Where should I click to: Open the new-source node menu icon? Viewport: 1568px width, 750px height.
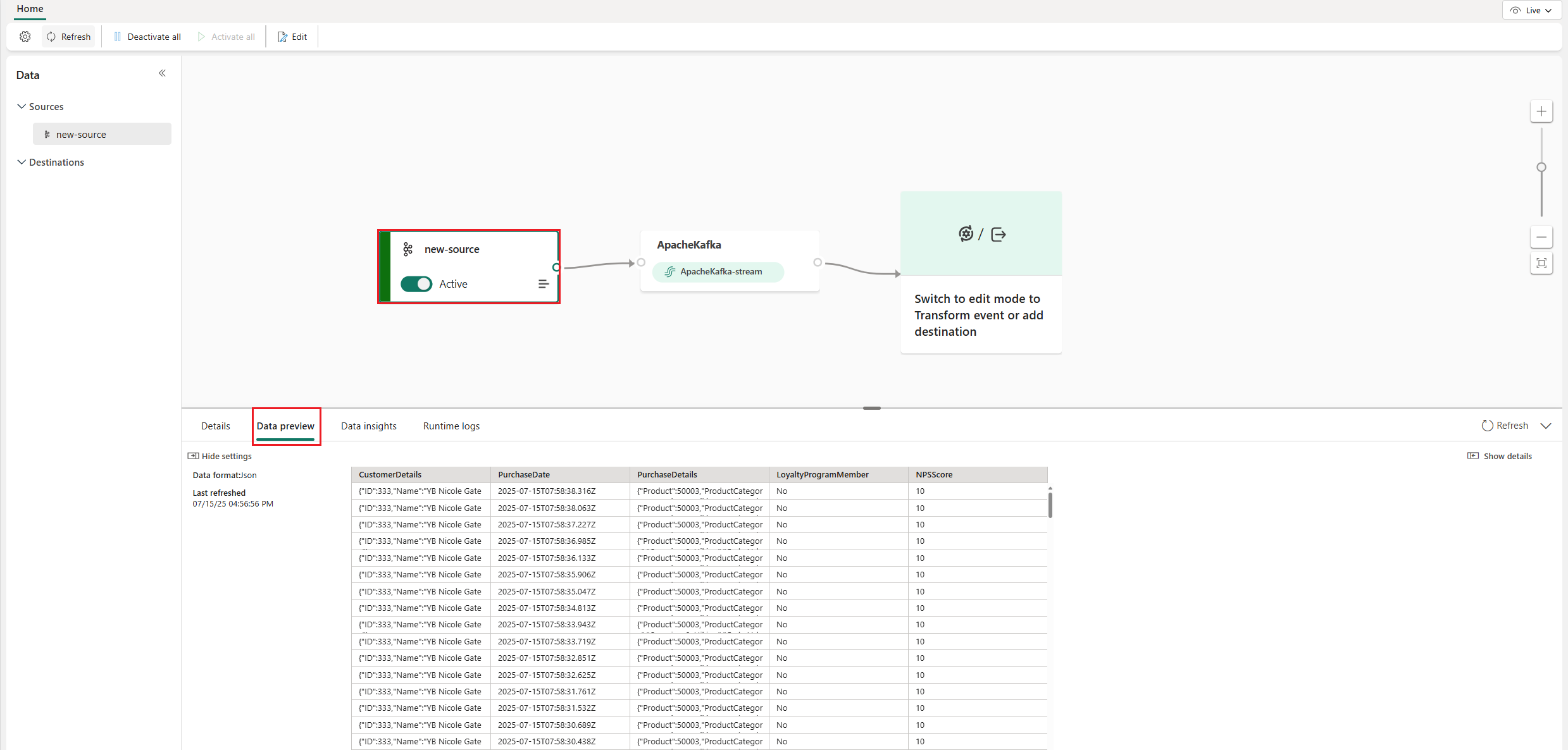click(543, 284)
